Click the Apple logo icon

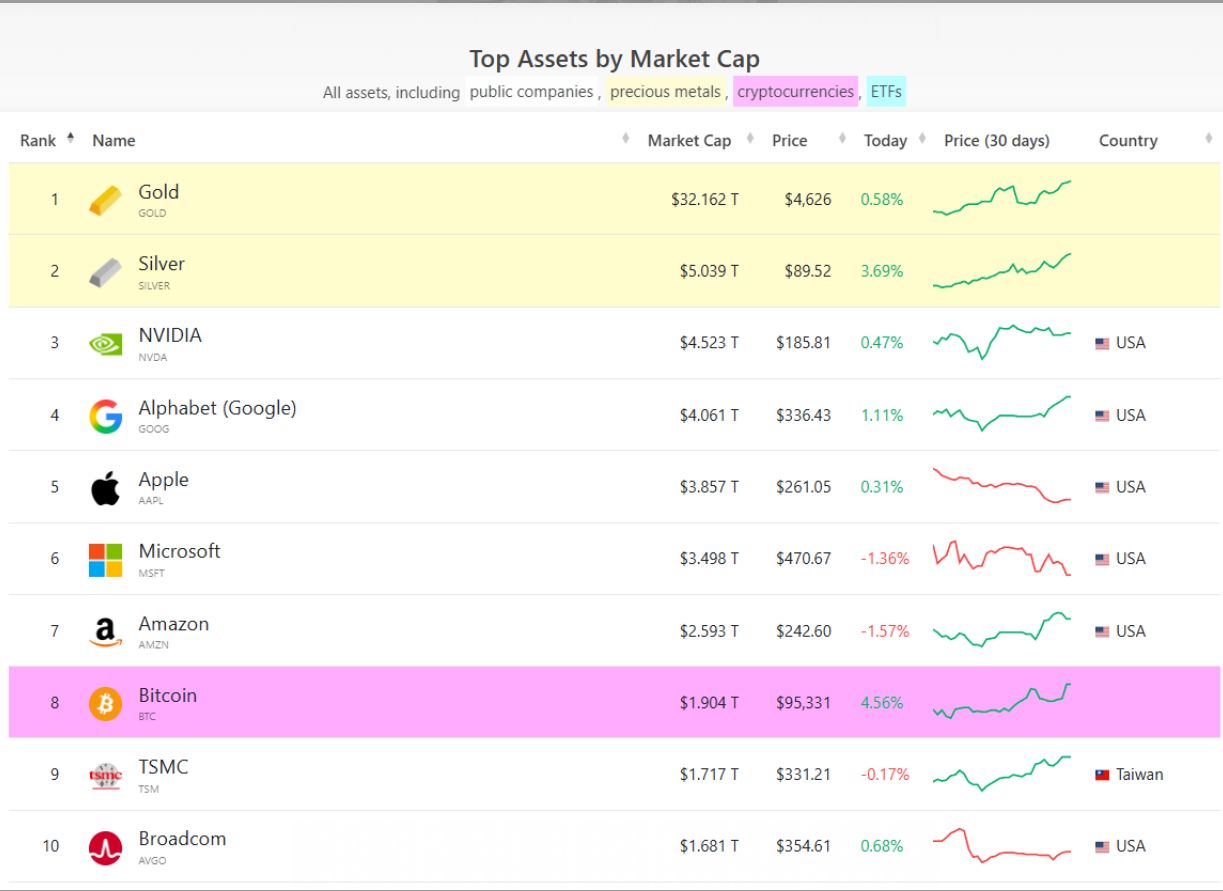tap(105, 488)
